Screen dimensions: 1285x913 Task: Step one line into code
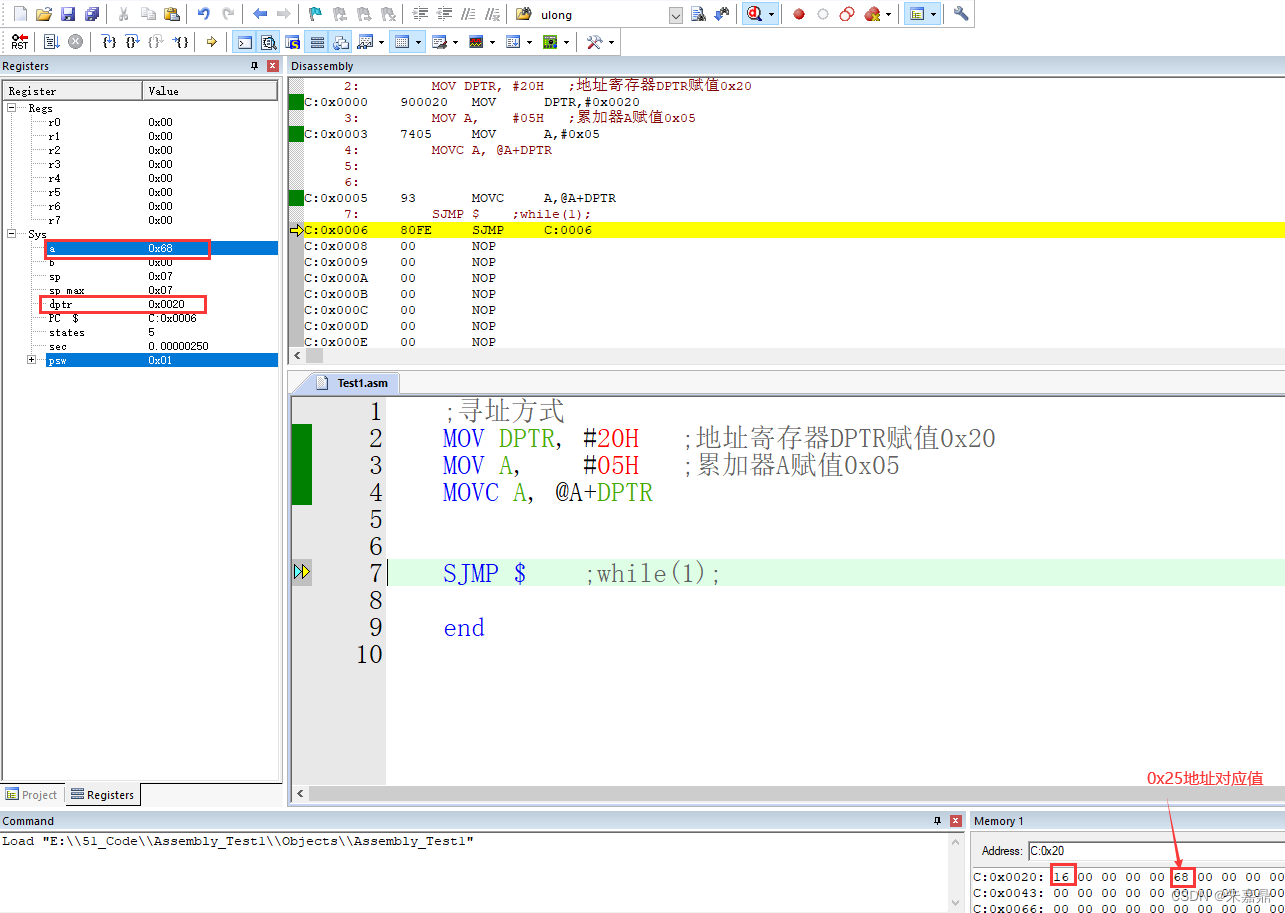pos(110,42)
